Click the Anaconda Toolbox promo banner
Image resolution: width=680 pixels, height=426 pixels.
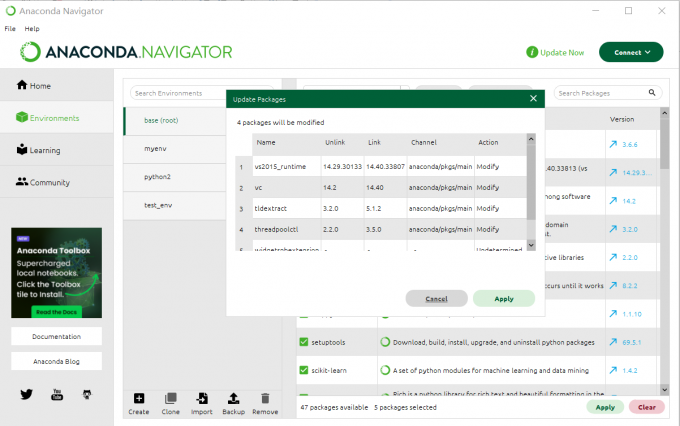pos(56,273)
